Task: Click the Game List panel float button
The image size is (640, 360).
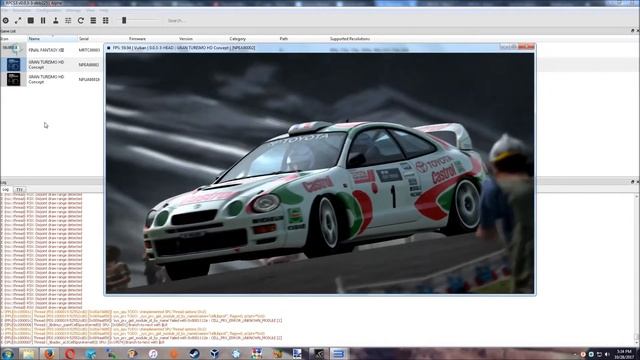Action: [632, 31]
